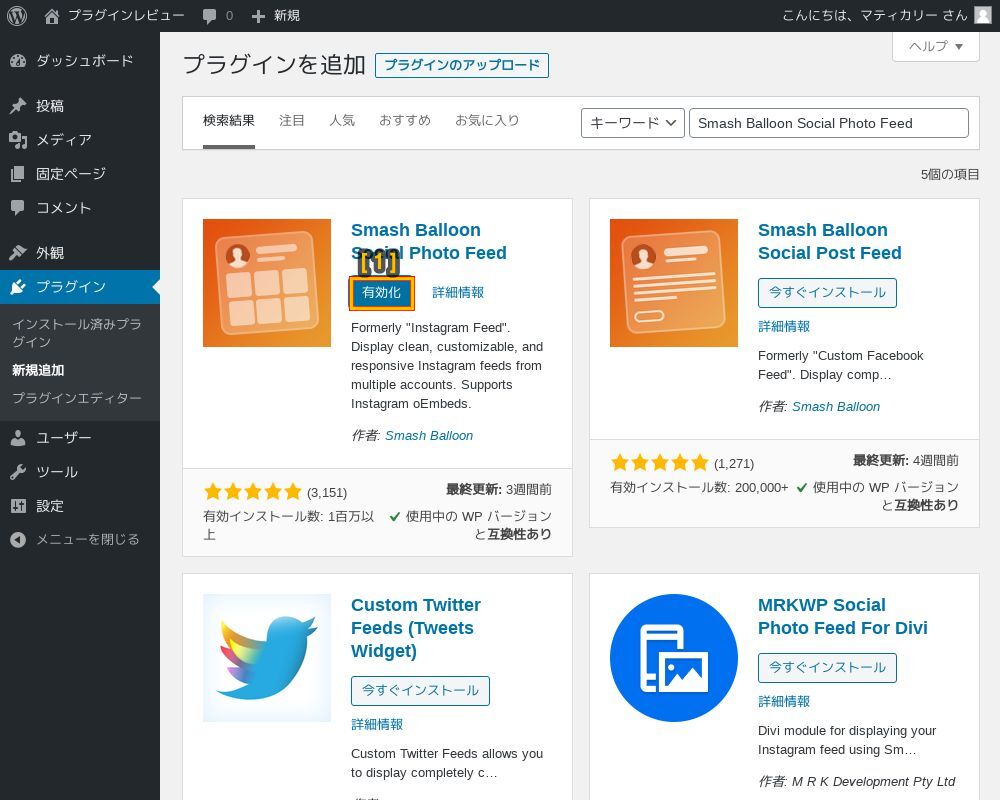
Task: Open the プラグインレビュー site name link
Action: (x=126, y=15)
